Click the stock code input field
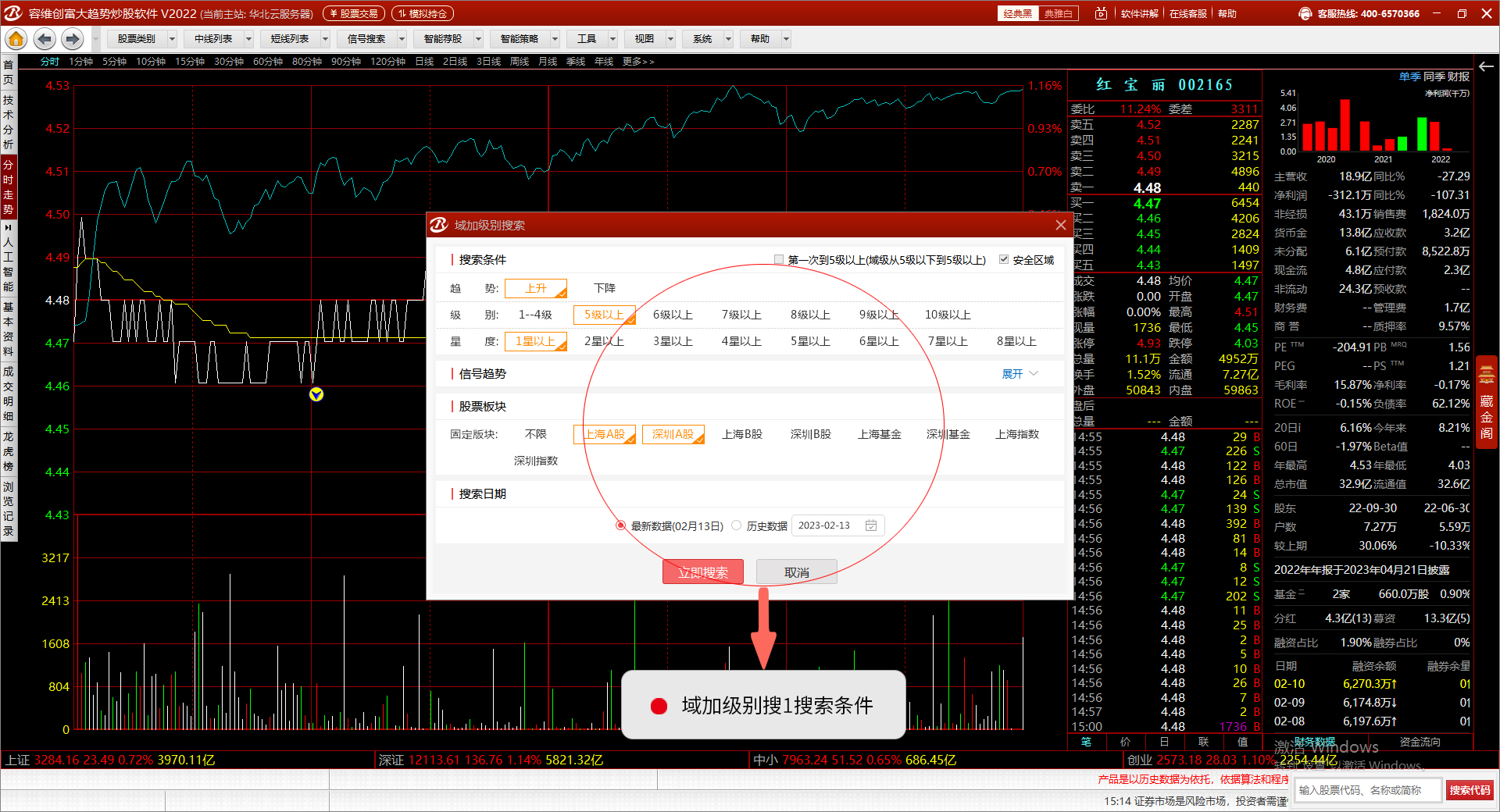 1368,790
